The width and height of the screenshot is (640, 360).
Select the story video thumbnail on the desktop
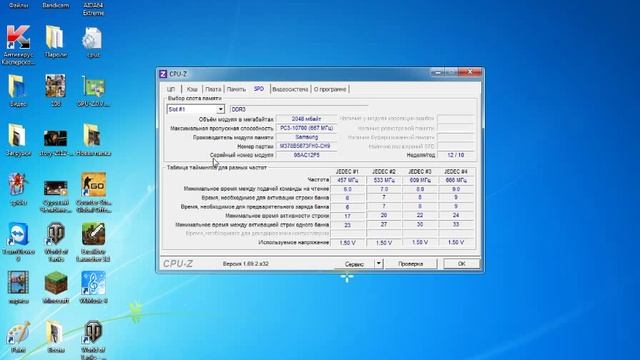pyautogui.click(x=56, y=138)
